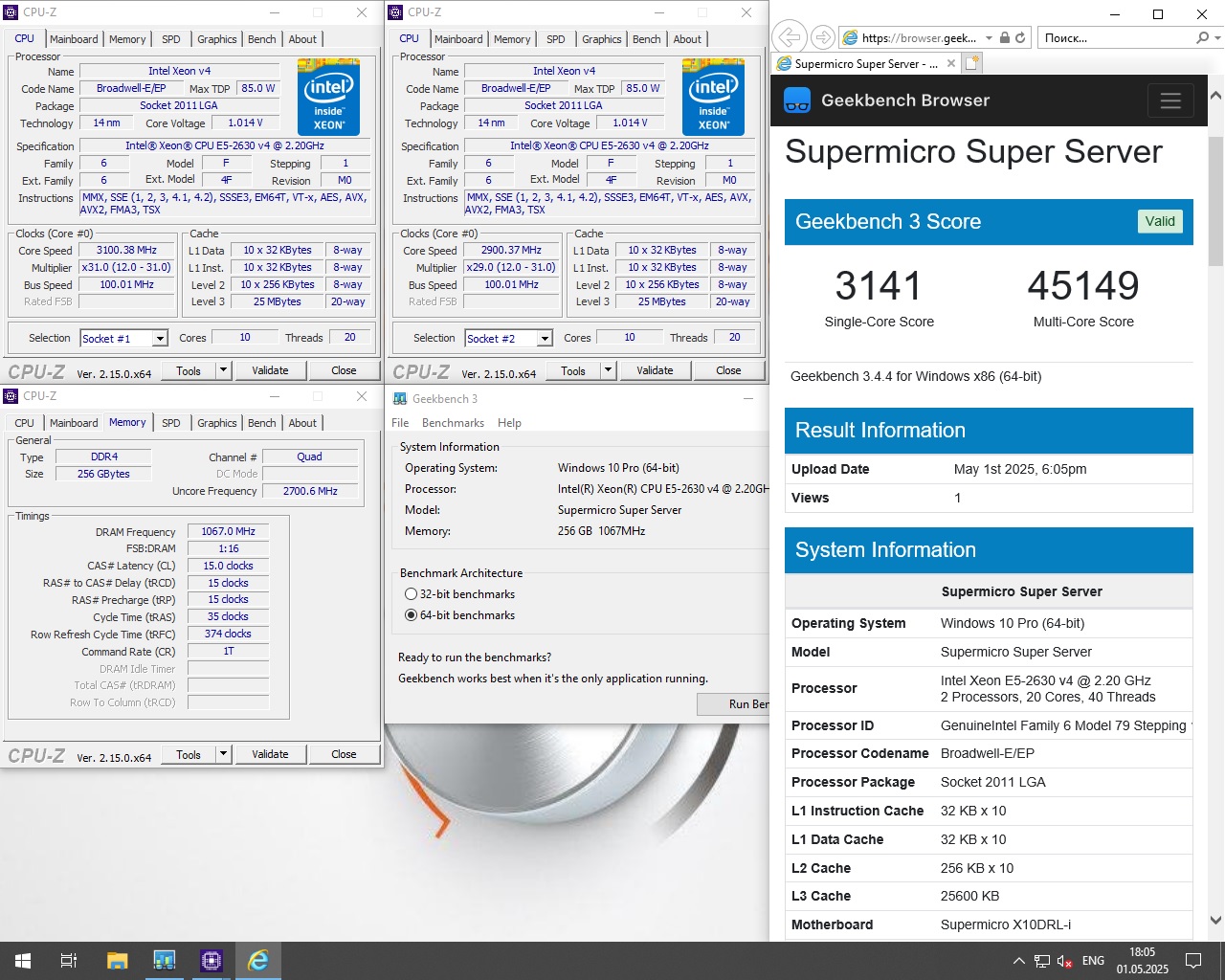Click Tools button in Memory CPU-Z window
Image resolution: width=1225 pixels, height=980 pixels.
tap(189, 754)
